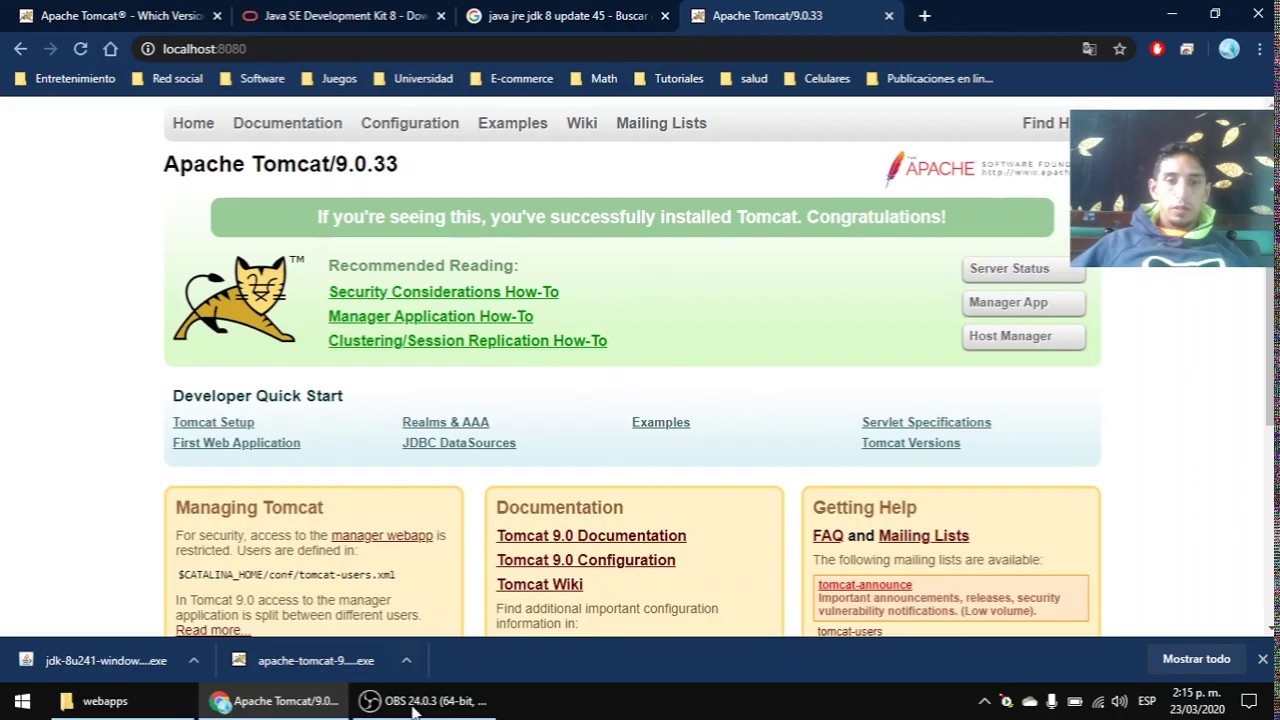Open the apache-tomcat-9 exe download
Image resolution: width=1280 pixels, height=720 pixels.
(304, 660)
